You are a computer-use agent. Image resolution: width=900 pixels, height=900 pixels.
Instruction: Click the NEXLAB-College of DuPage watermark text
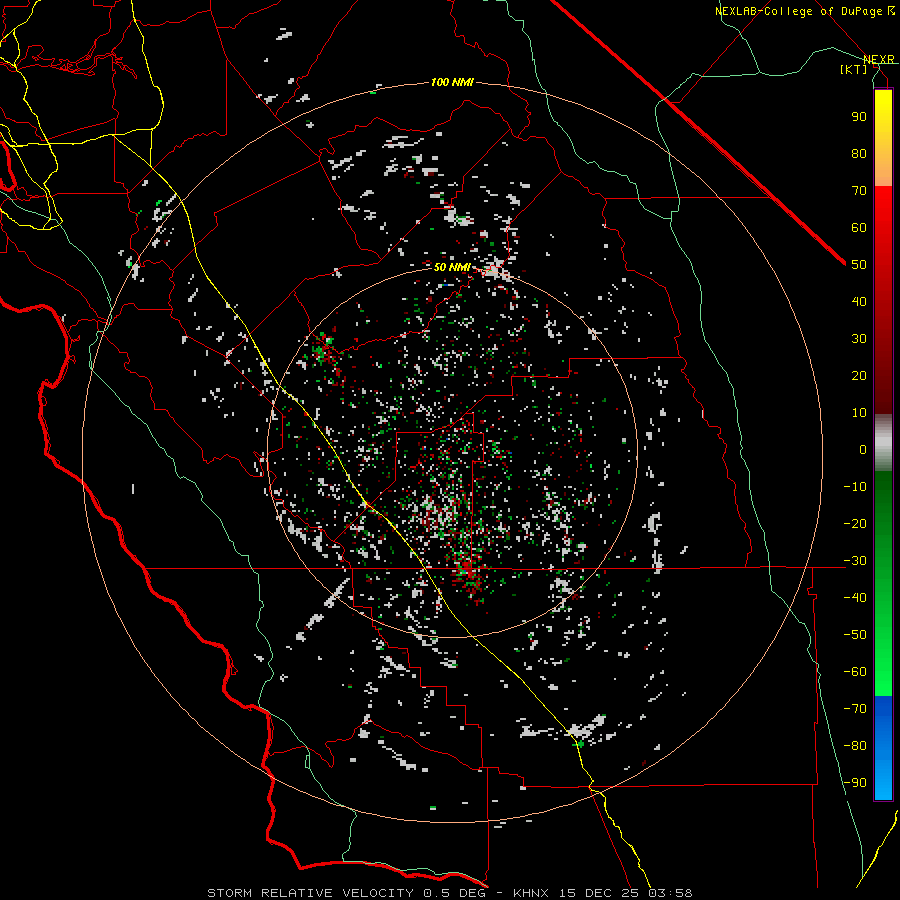[x=804, y=11]
